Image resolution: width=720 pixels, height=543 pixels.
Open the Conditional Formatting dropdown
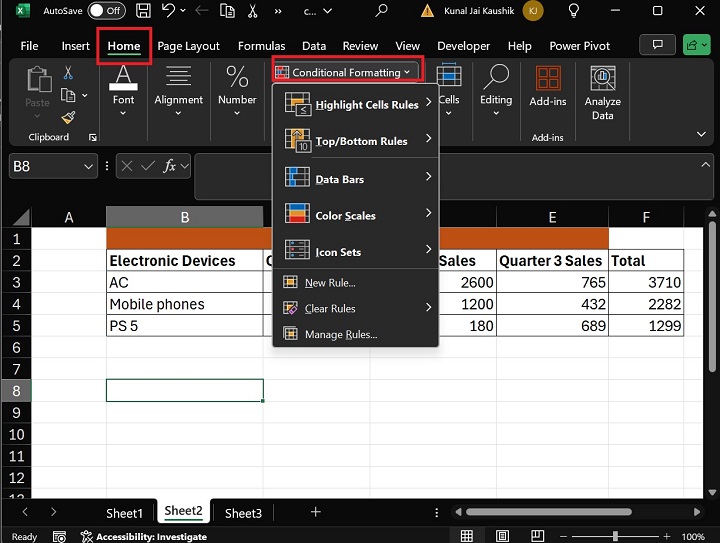point(347,72)
